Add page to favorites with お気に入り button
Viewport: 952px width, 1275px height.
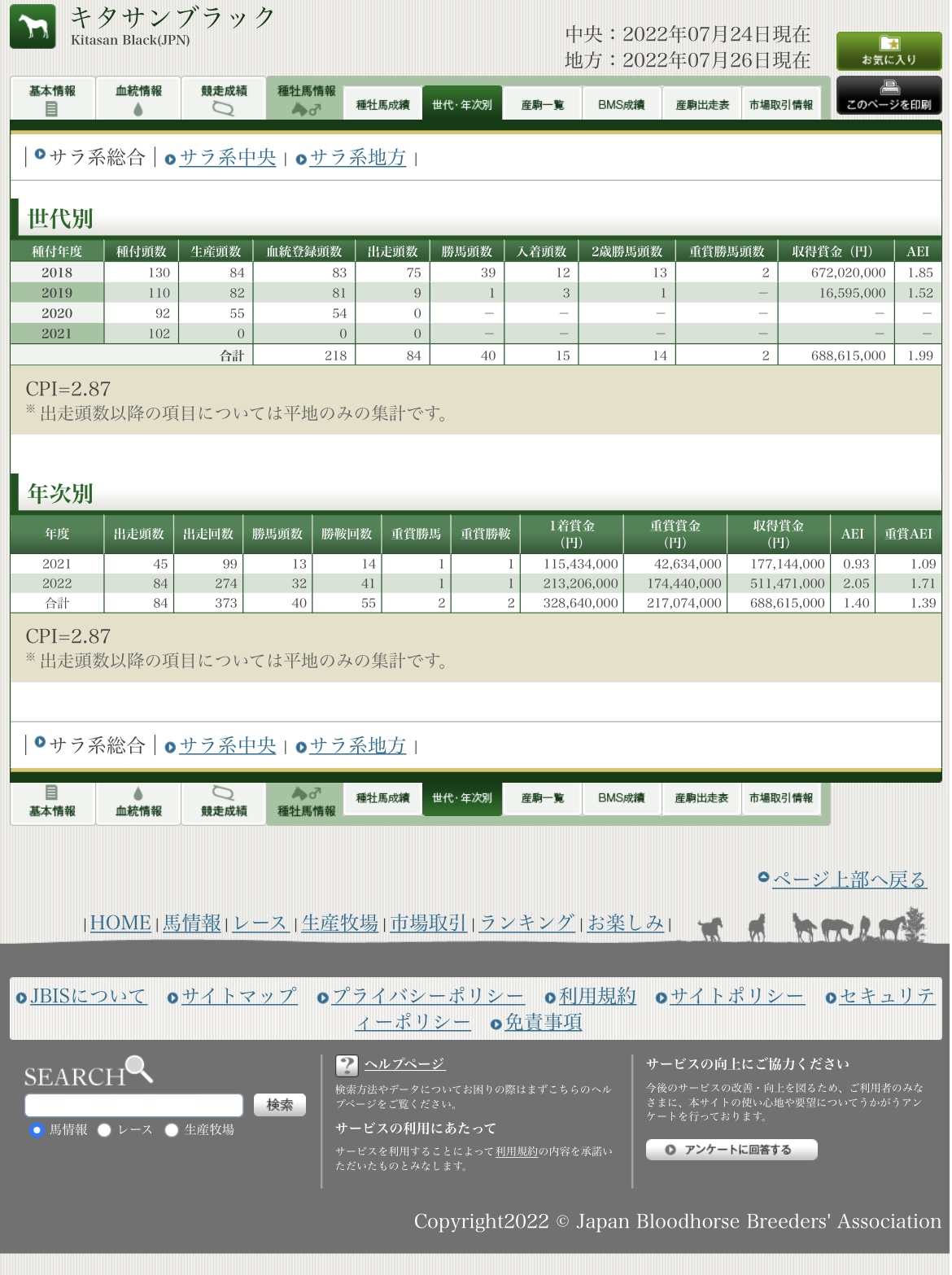point(889,51)
